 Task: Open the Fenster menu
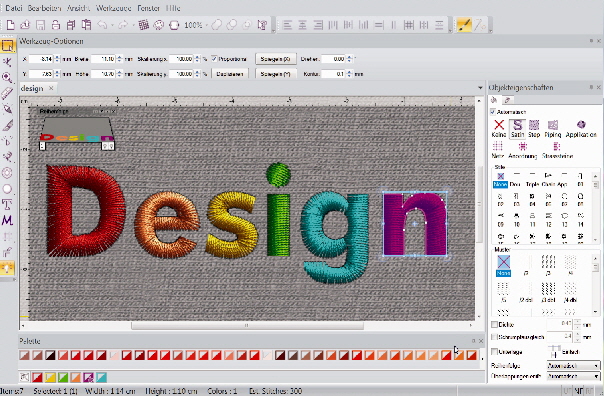tap(148, 8)
